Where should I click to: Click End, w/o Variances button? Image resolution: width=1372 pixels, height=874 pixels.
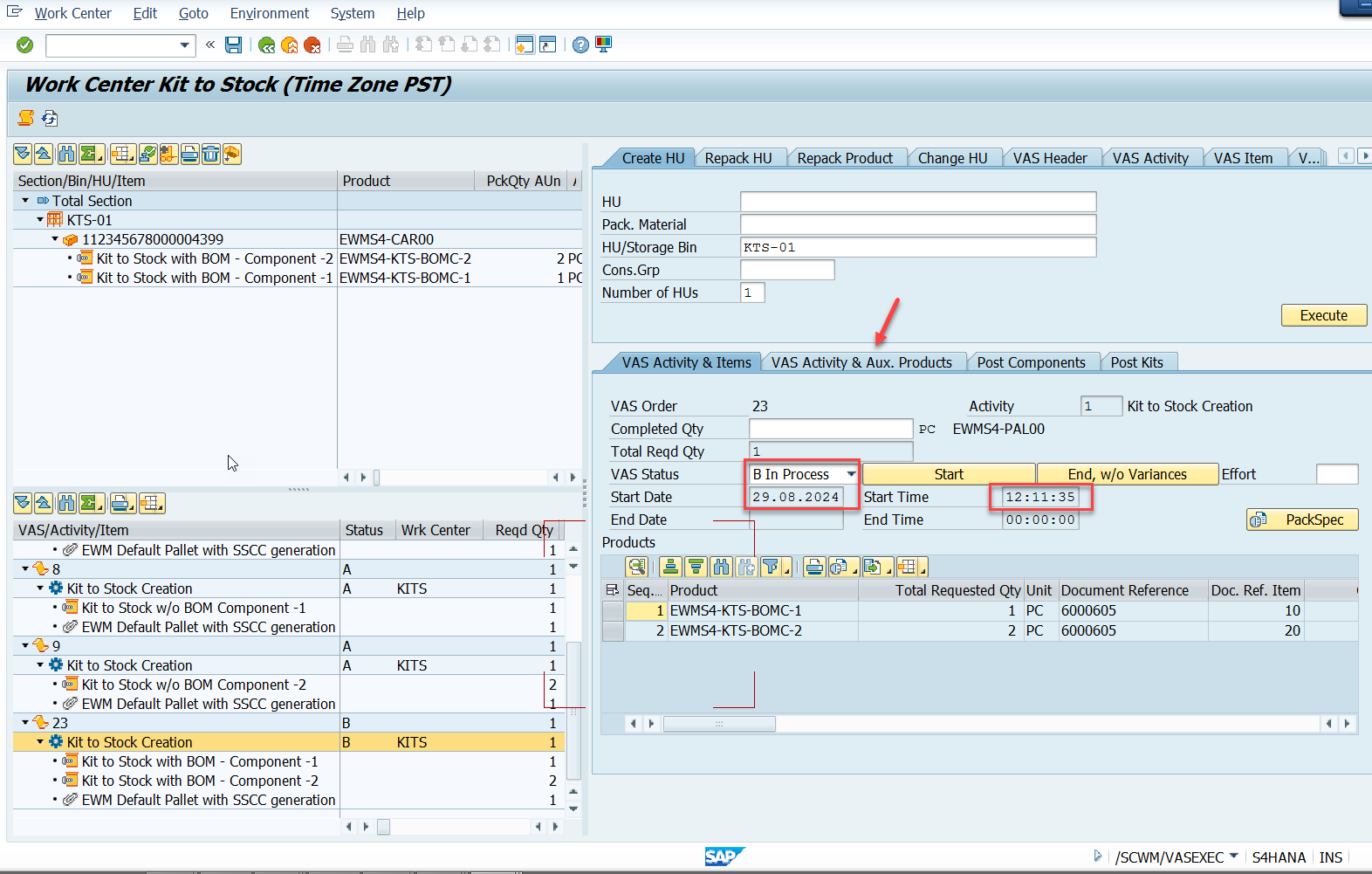tap(1127, 474)
